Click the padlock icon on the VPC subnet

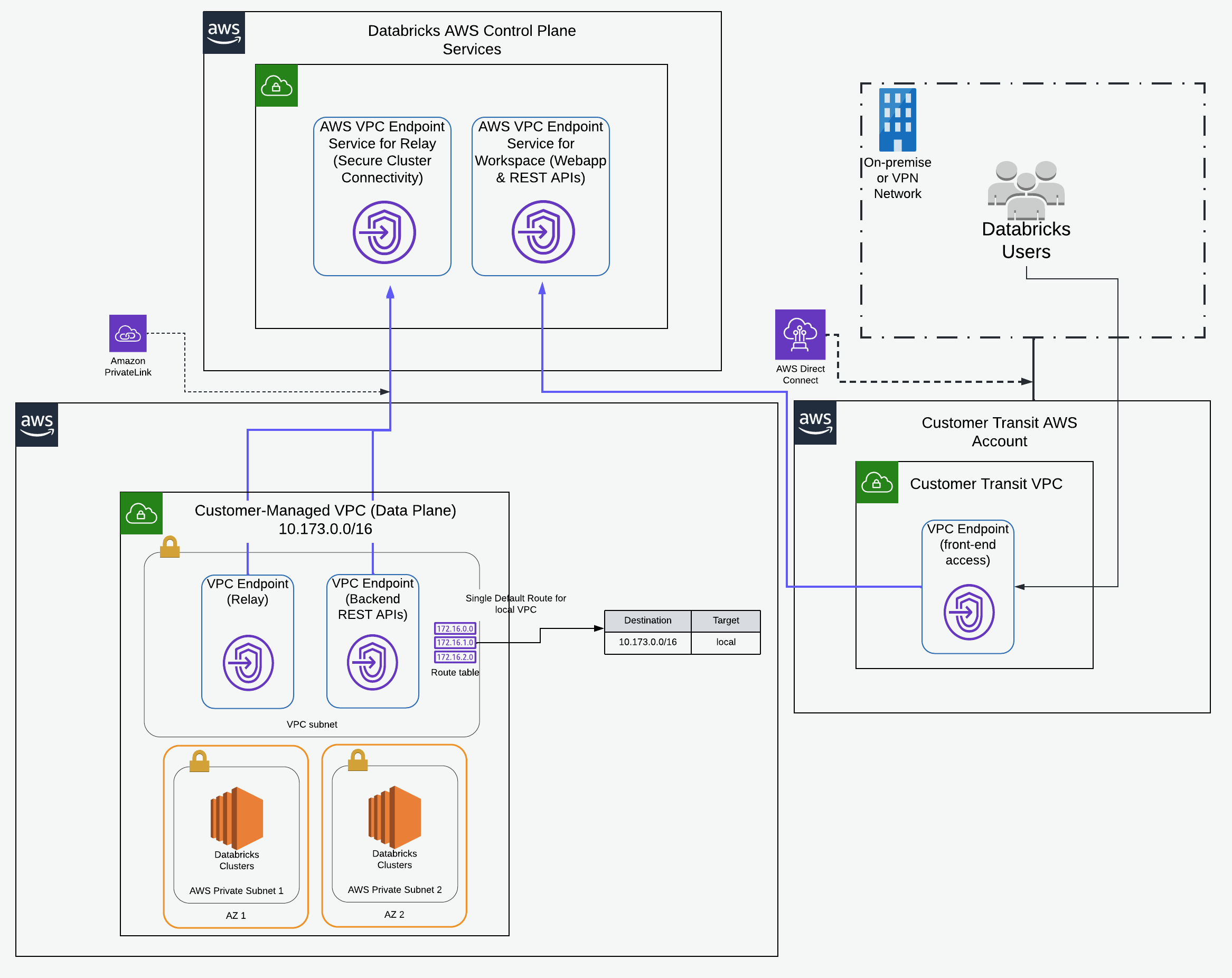tap(170, 547)
